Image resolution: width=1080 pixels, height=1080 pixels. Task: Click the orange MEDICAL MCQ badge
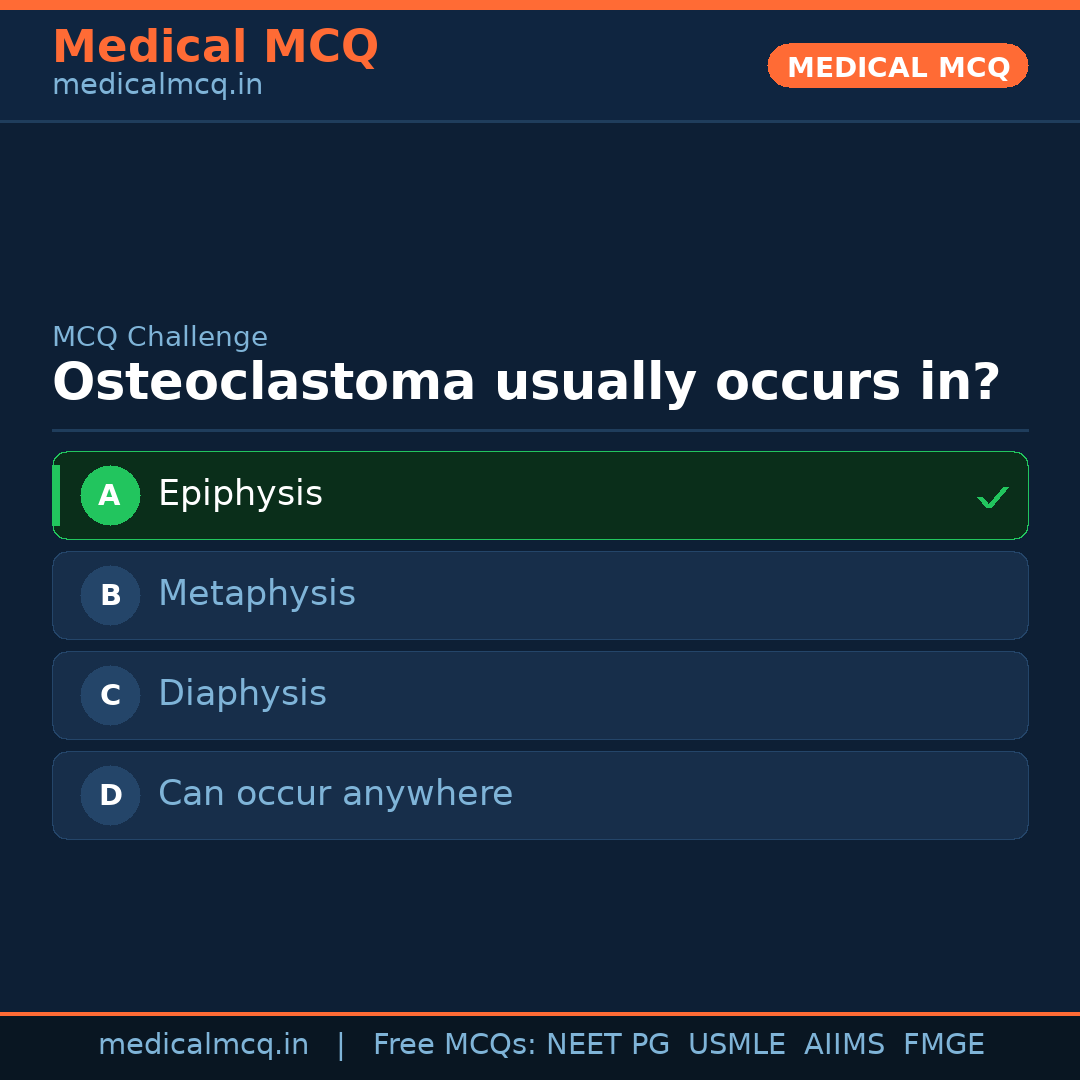click(897, 66)
